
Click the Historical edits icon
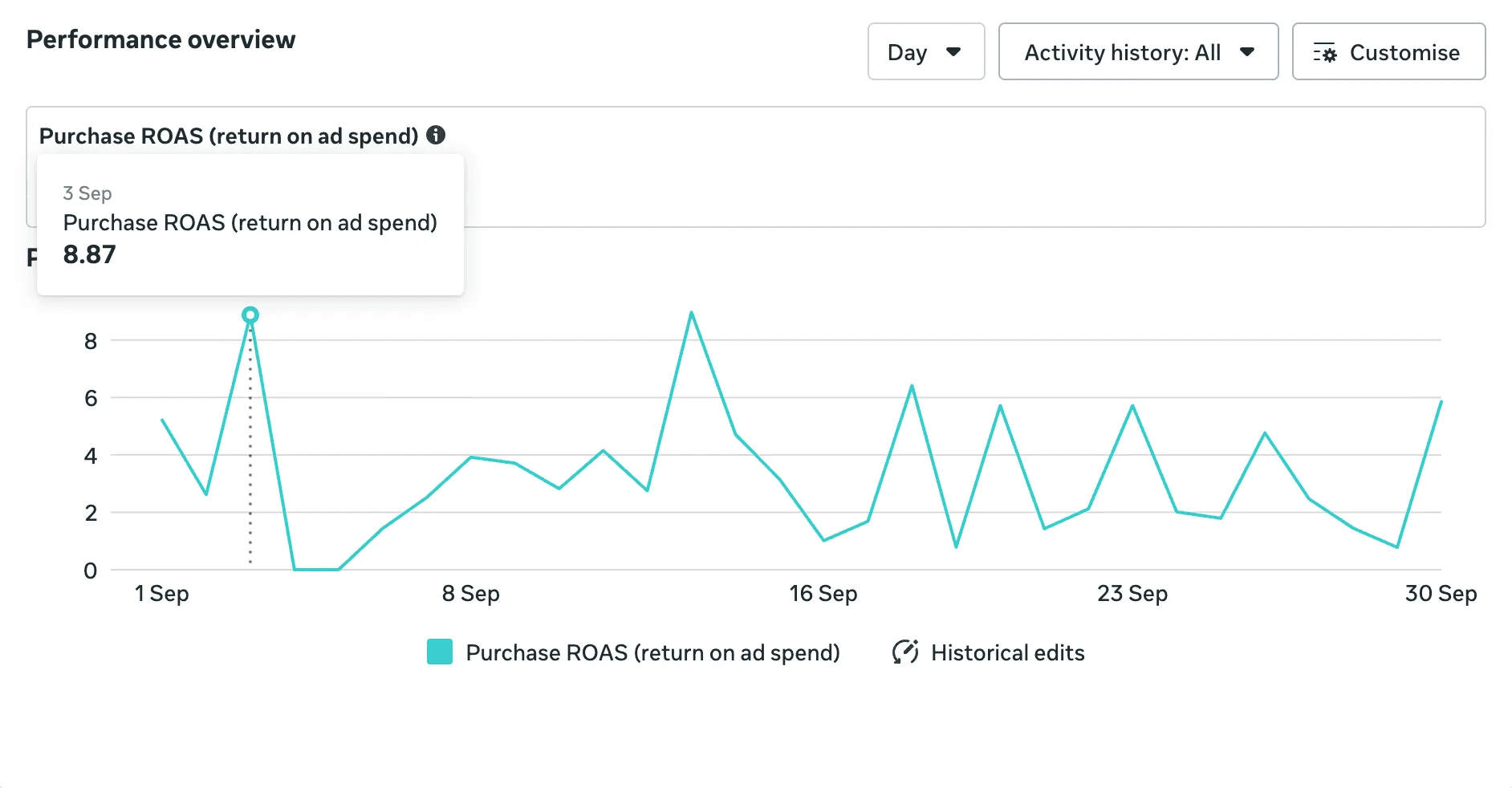coord(905,652)
